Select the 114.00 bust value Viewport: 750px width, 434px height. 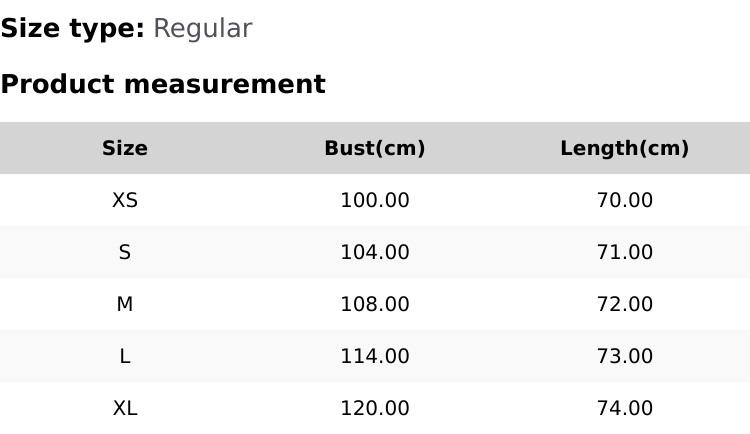[375, 357]
